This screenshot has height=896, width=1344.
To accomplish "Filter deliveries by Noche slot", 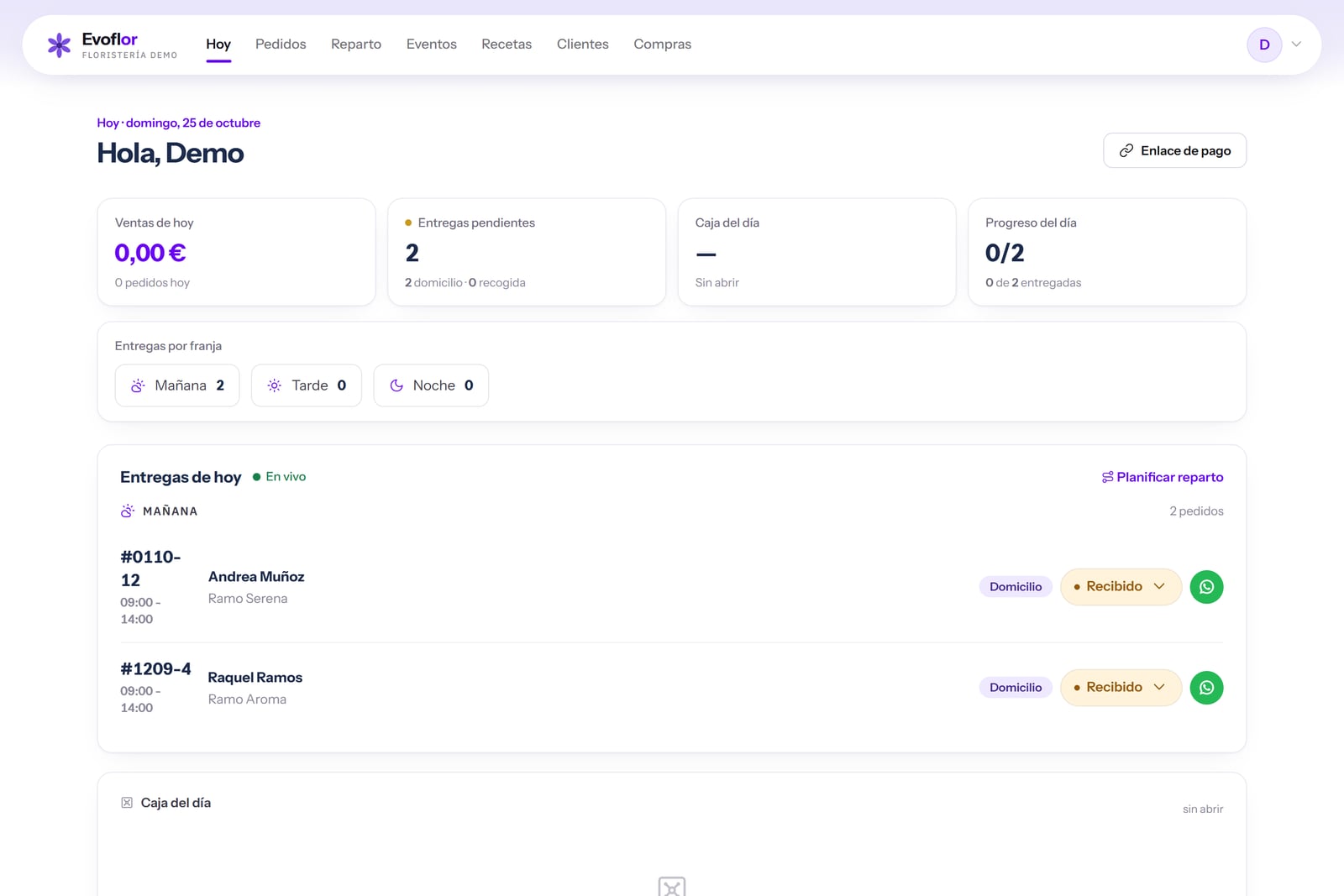I will coord(431,385).
